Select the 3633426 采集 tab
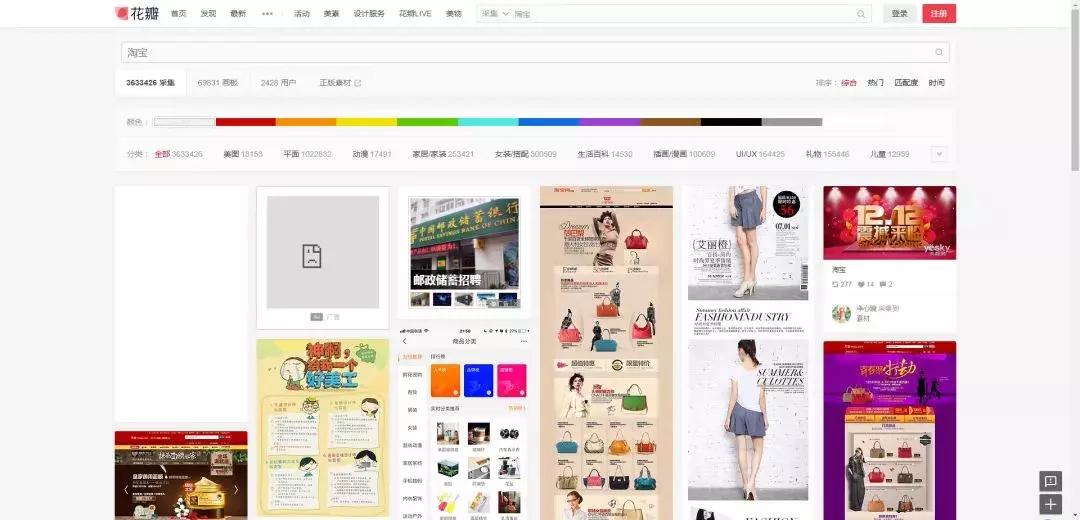This screenshot has width=1080, height=520. [150, 83]
